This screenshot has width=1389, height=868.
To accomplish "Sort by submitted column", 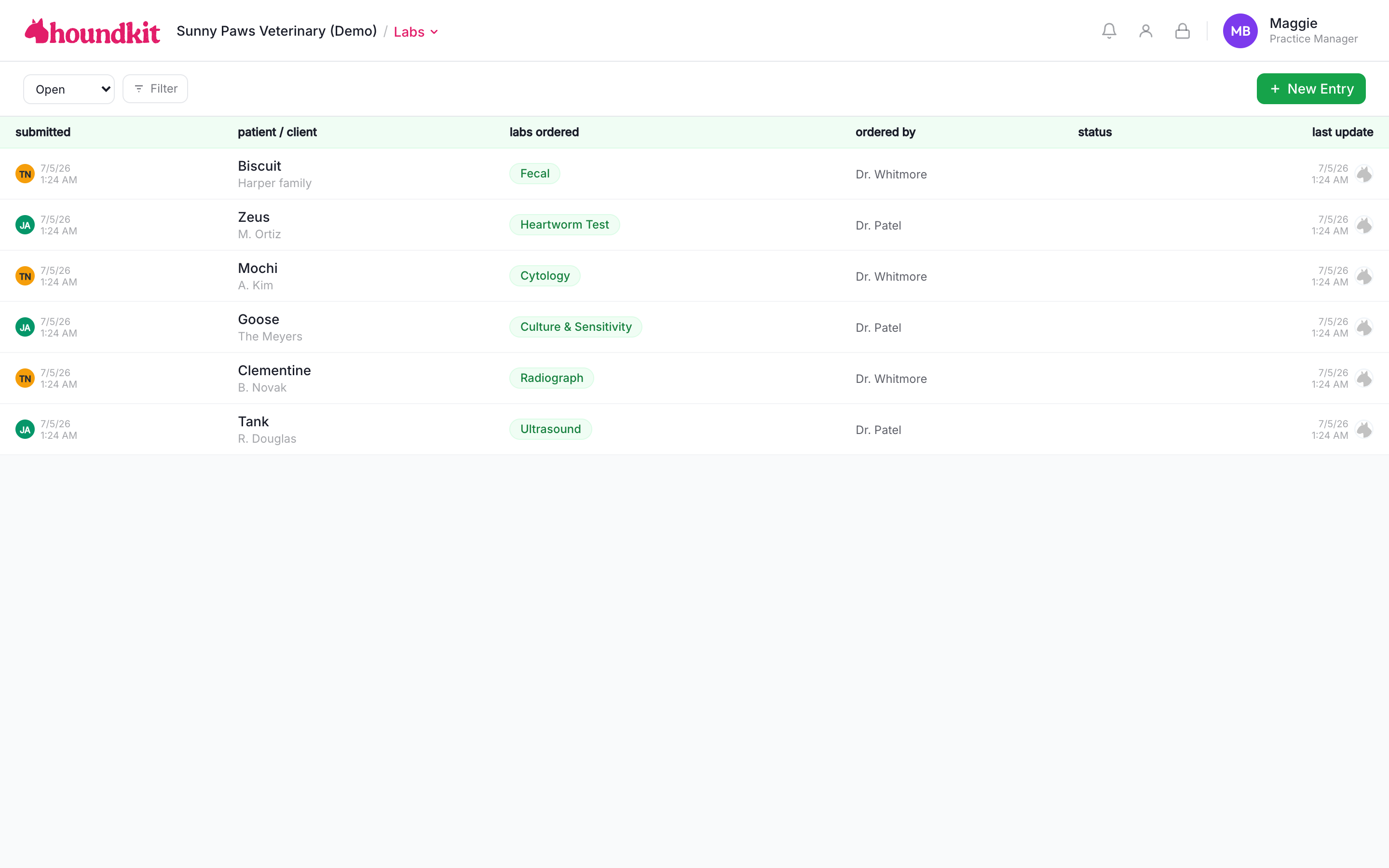I will click(43, 132).
